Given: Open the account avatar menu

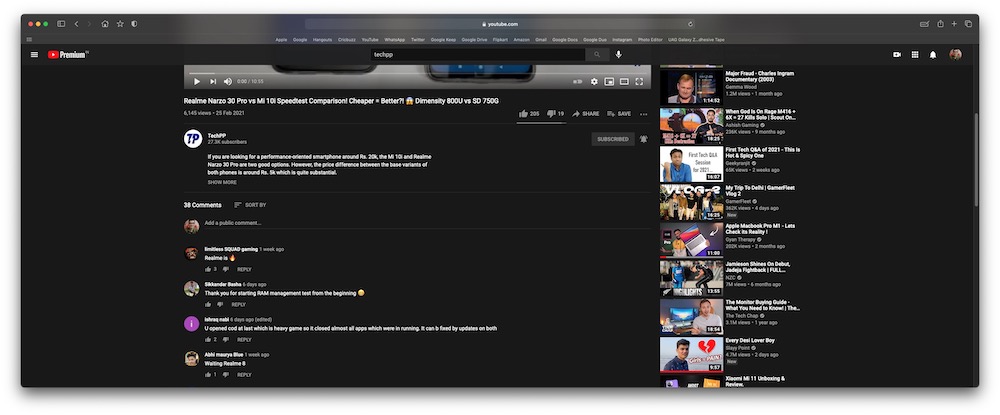Looking at the screenshot, I should point(955,55).
